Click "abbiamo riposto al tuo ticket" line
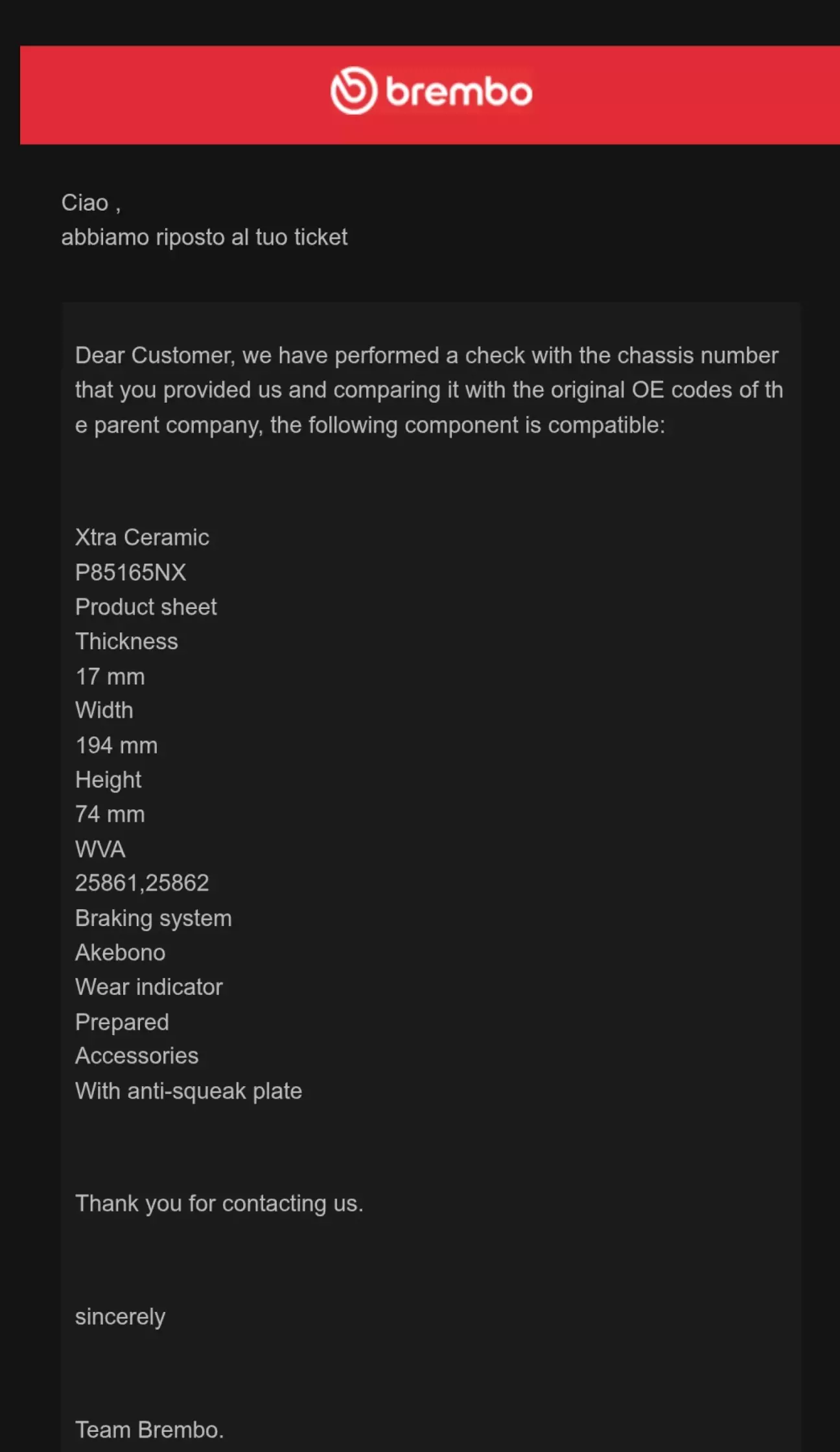 204,237
